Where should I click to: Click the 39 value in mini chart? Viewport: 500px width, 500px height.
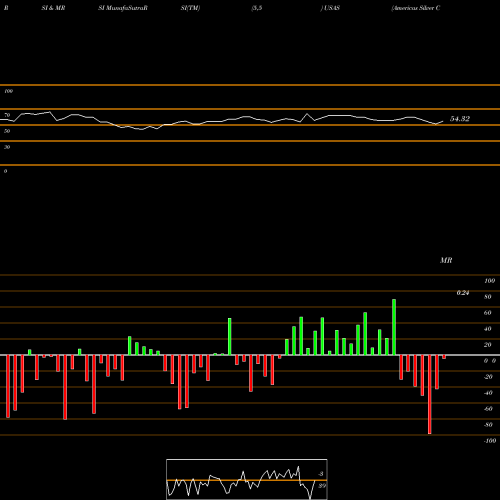coord(322,486)
